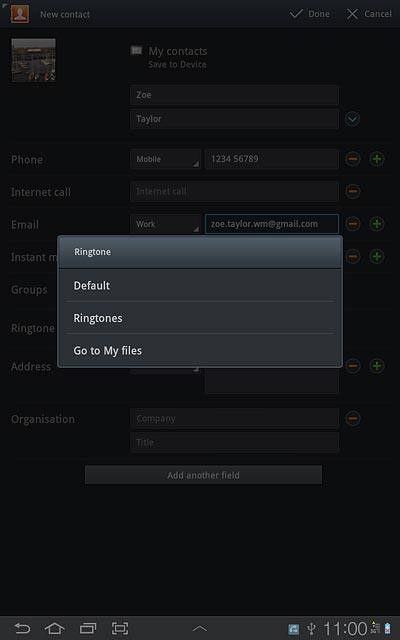Go to home screen via Home icon
400x640 pixels.
point(55,628)
